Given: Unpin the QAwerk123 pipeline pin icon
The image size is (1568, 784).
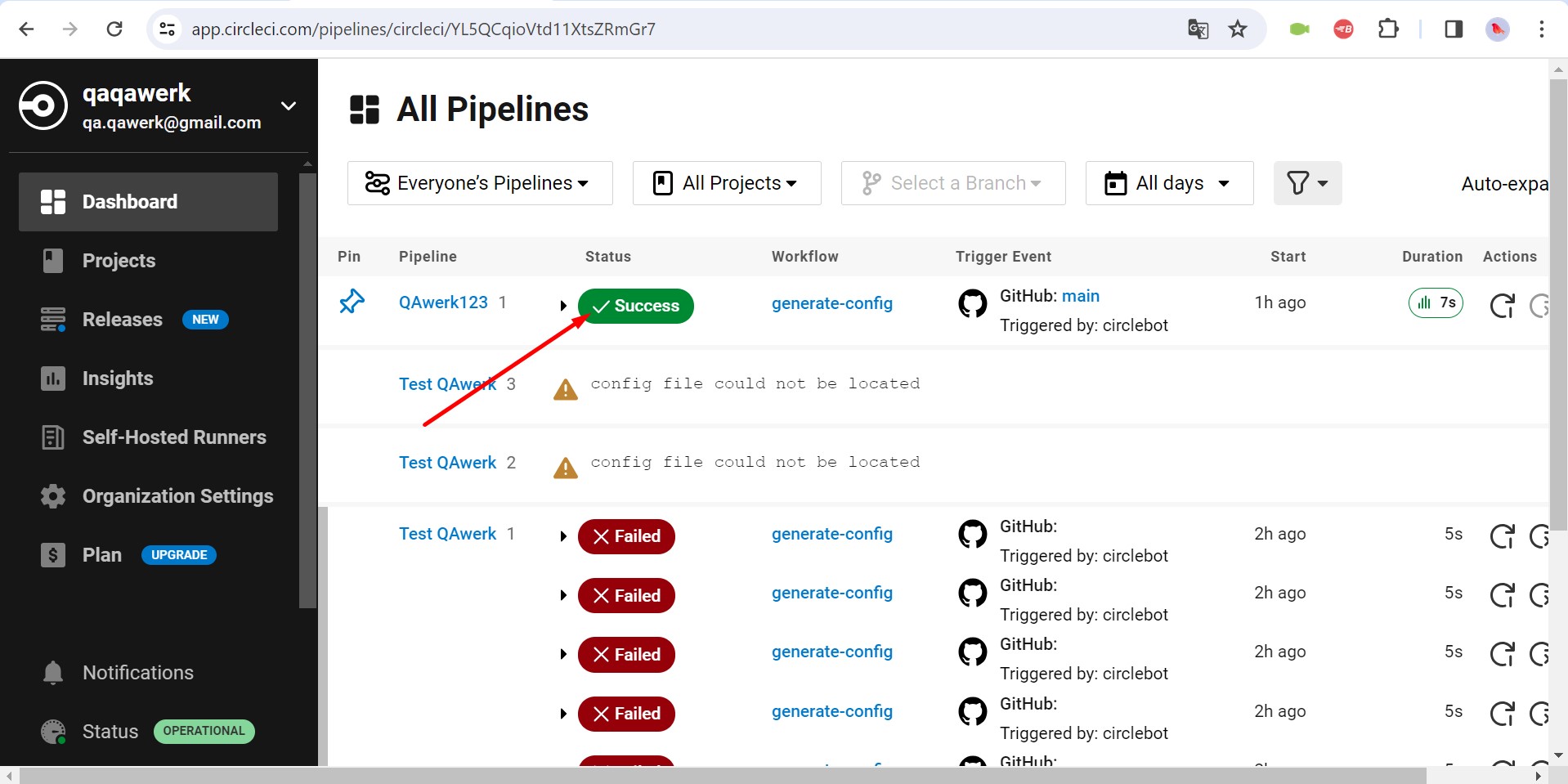Looking at the screenshot, I should [x=352, y=302].
